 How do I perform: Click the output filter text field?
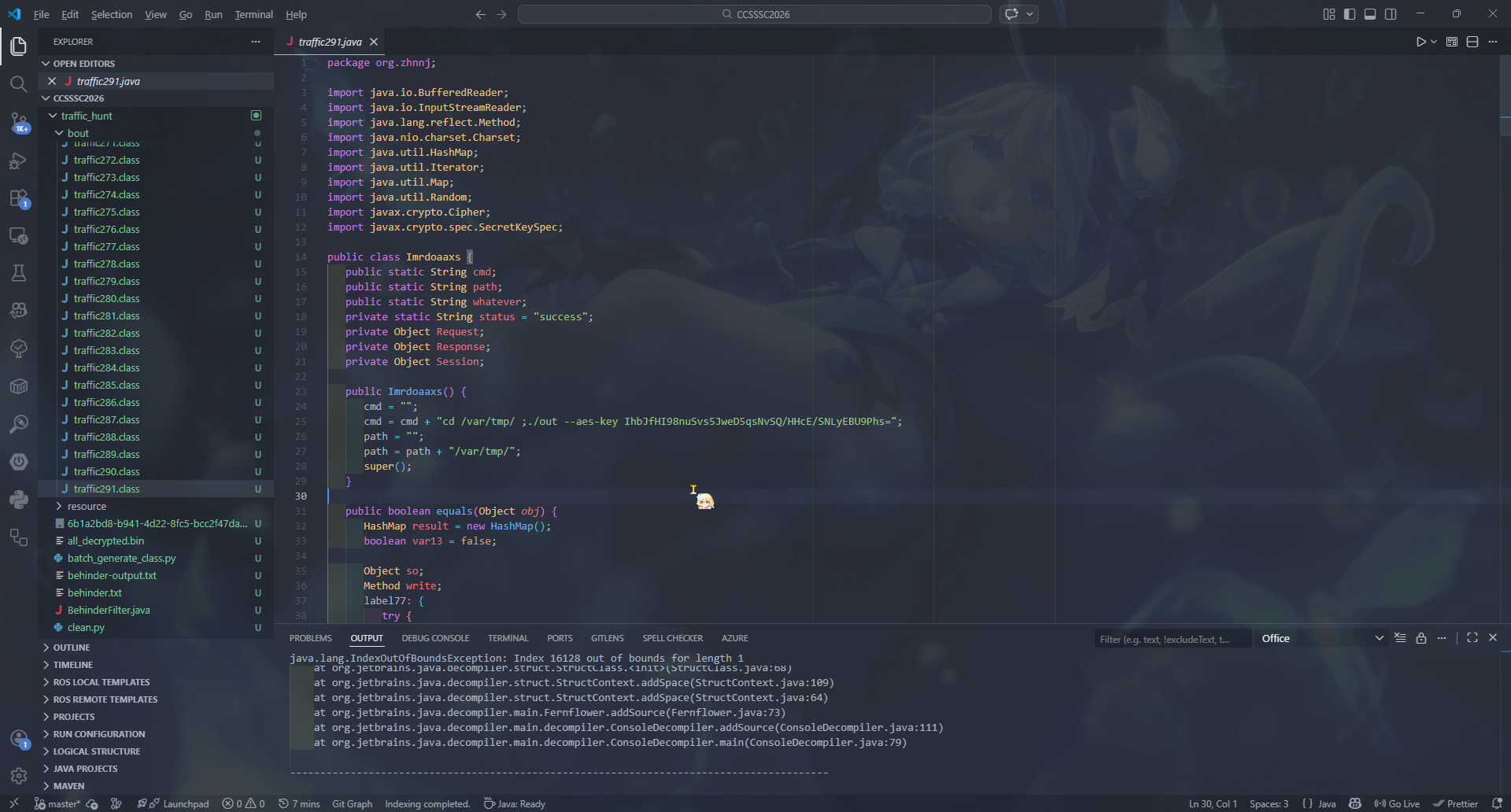pyautogui.click(x=1171, y=639)
